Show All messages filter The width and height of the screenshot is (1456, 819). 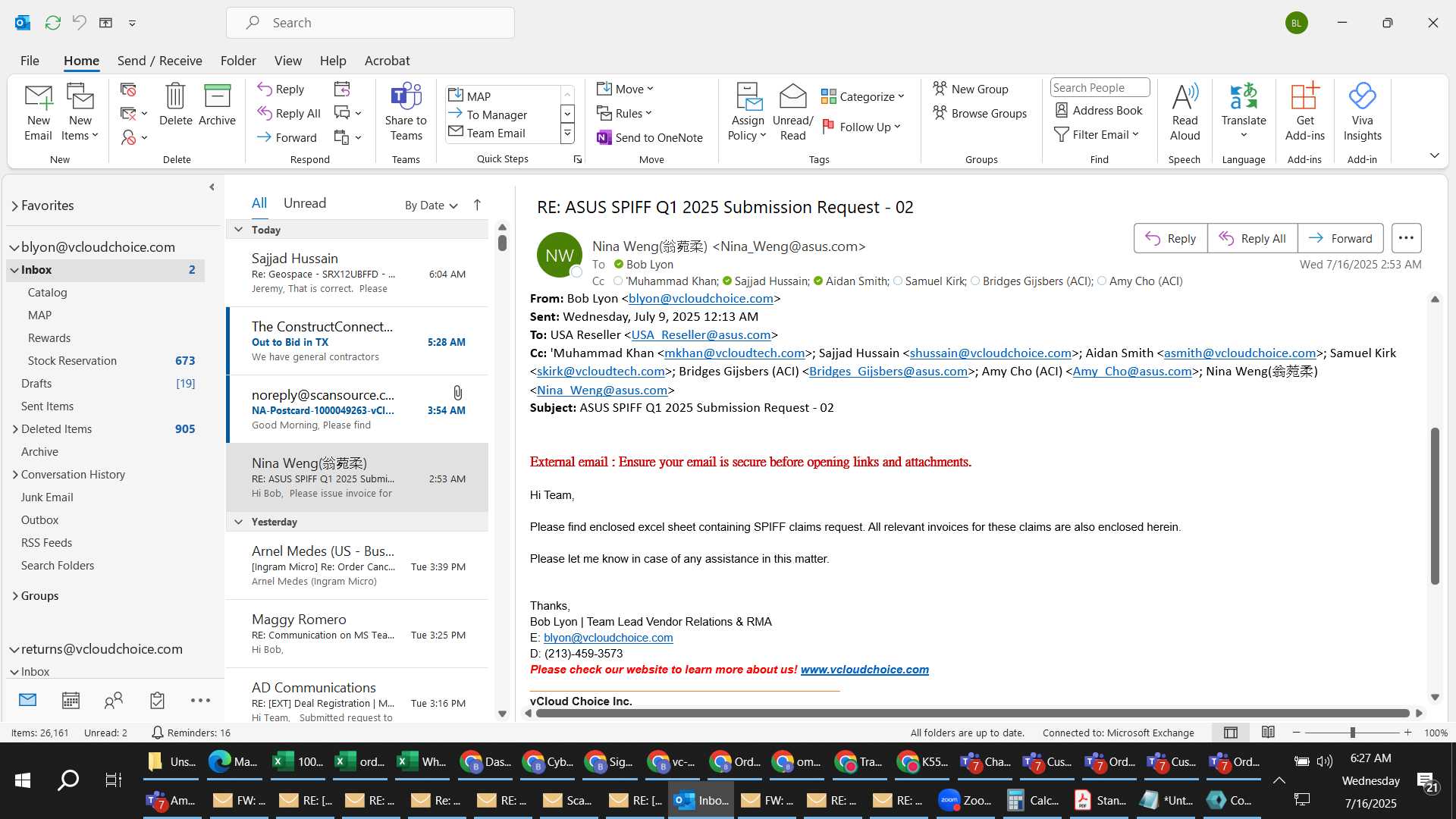coord(259,203)
